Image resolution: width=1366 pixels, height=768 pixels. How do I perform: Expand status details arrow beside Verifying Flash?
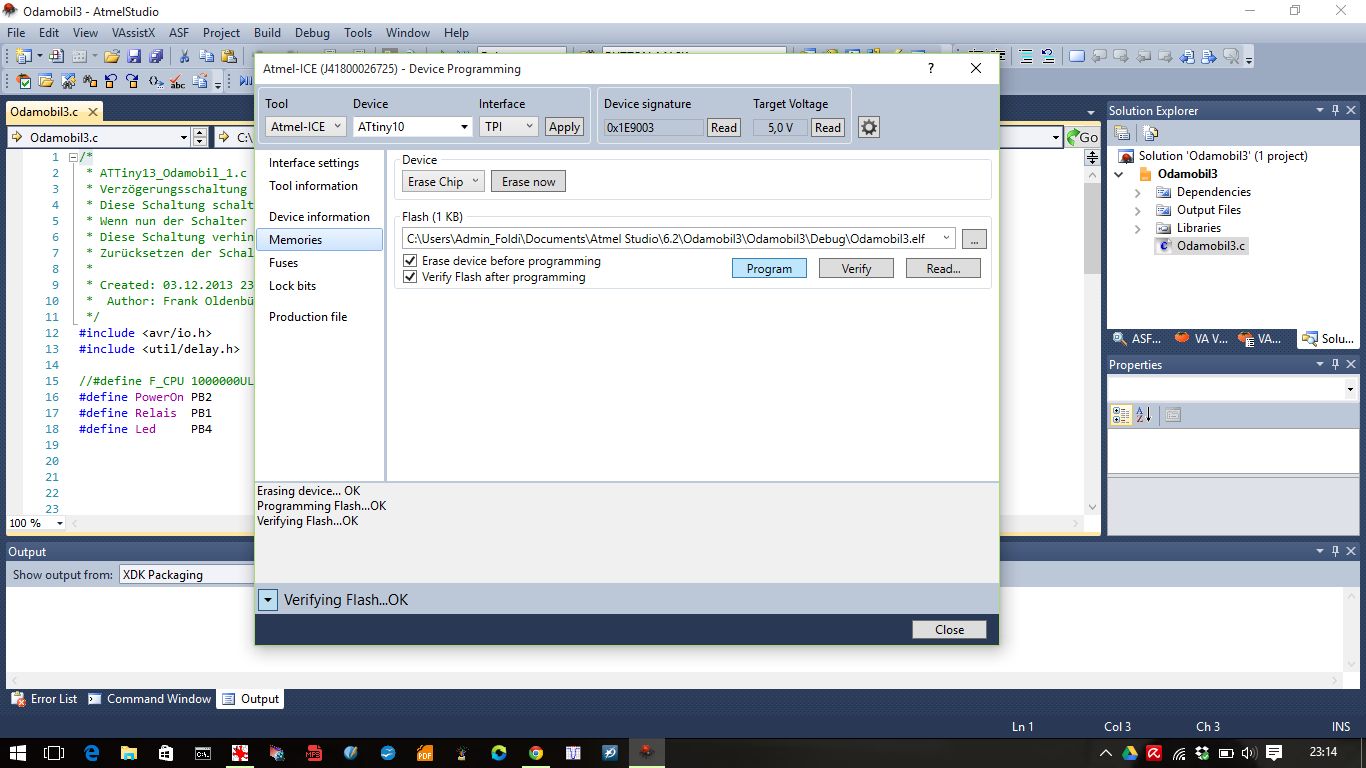coord(267,600)
